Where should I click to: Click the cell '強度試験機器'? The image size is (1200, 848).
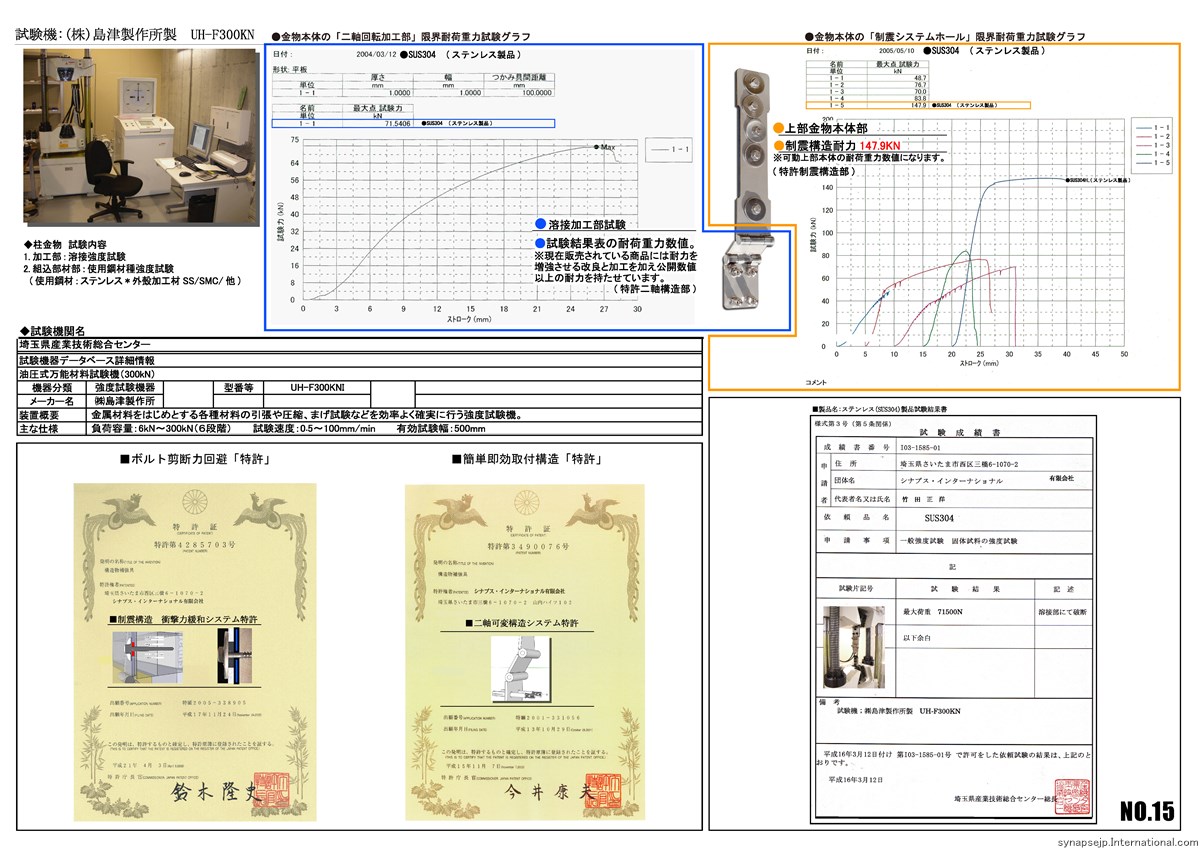coord(125,386)
